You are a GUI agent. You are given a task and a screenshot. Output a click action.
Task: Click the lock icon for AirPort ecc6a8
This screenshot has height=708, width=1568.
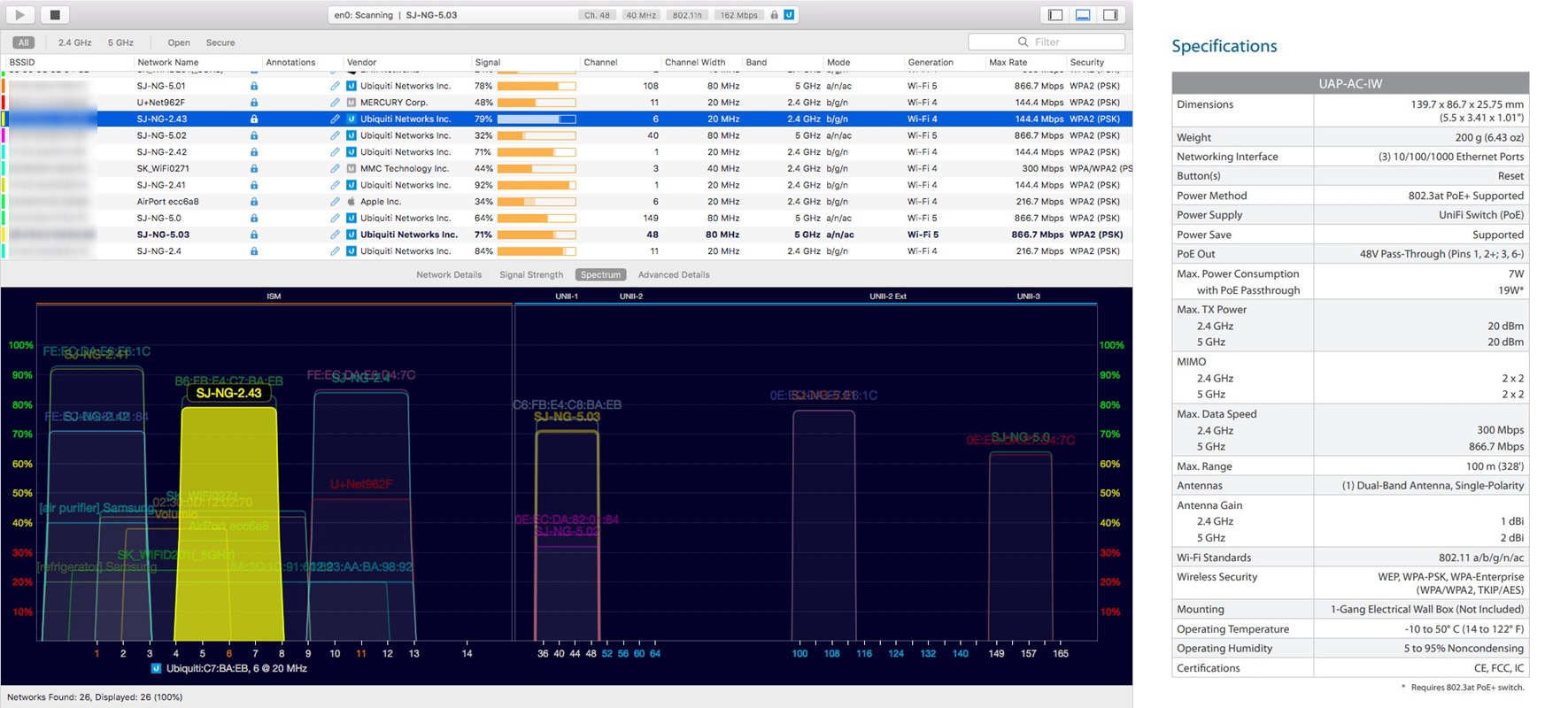254,202
